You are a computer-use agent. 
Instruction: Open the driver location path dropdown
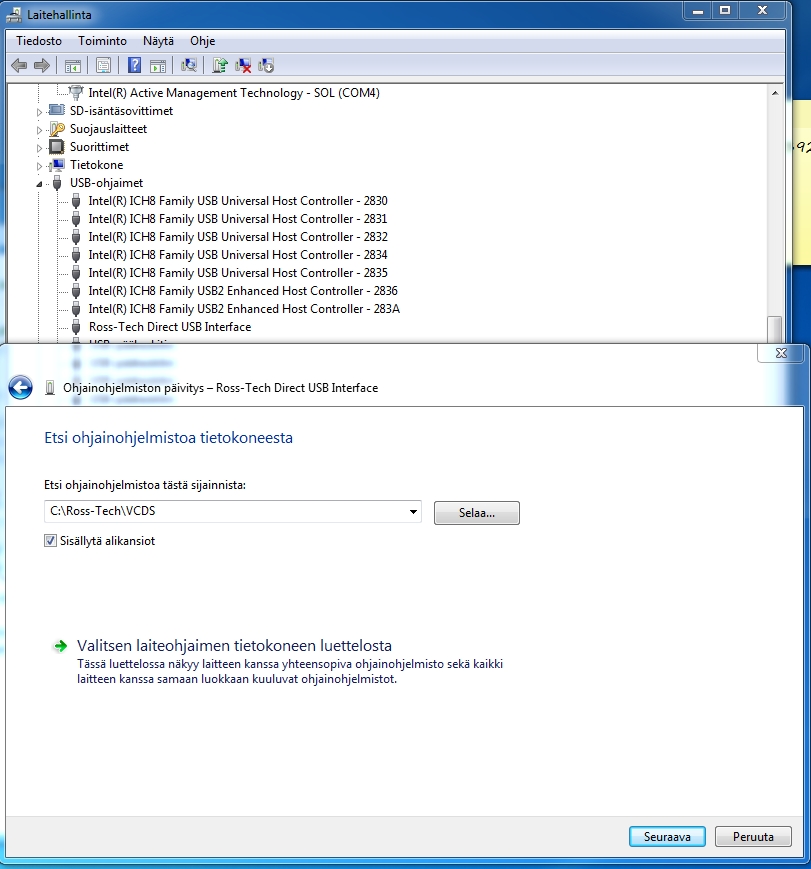pos(413,512)
